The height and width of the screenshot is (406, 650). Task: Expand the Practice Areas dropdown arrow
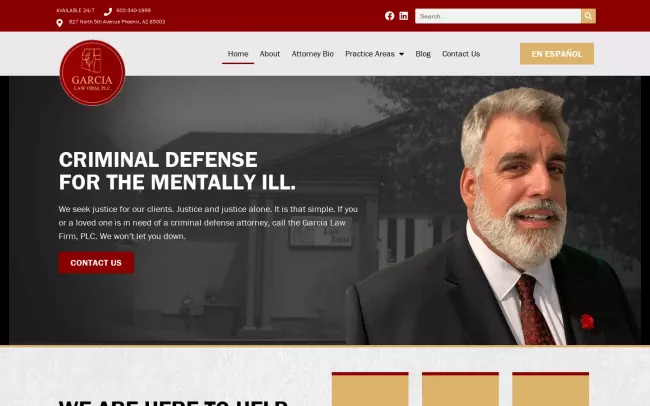click(x=401, y=54)
